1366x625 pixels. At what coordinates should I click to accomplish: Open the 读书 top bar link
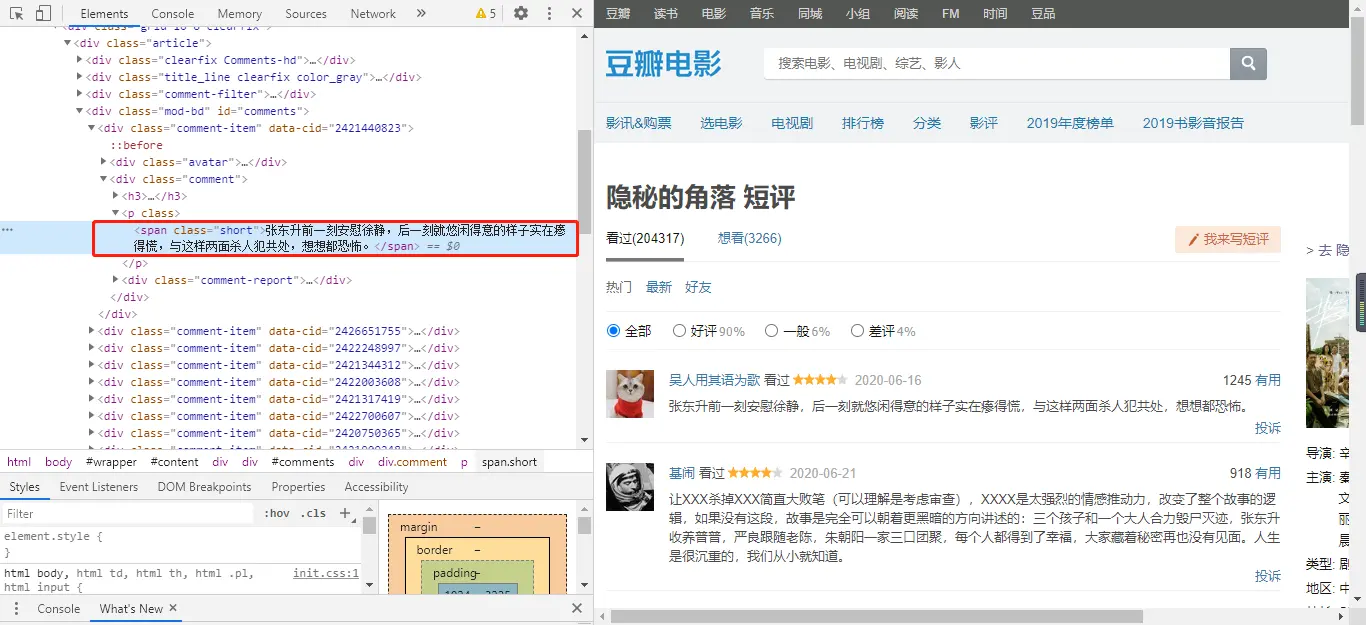tap(666, 14)
